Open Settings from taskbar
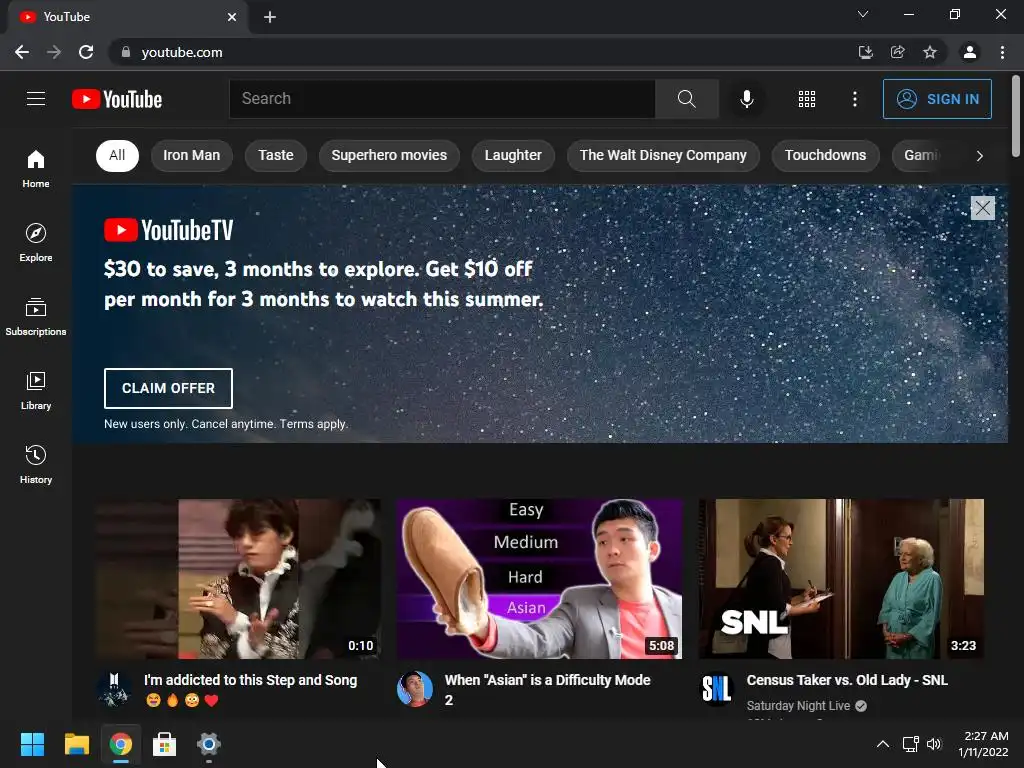Screen dimensions: 1024x768 tap(208, 744)
